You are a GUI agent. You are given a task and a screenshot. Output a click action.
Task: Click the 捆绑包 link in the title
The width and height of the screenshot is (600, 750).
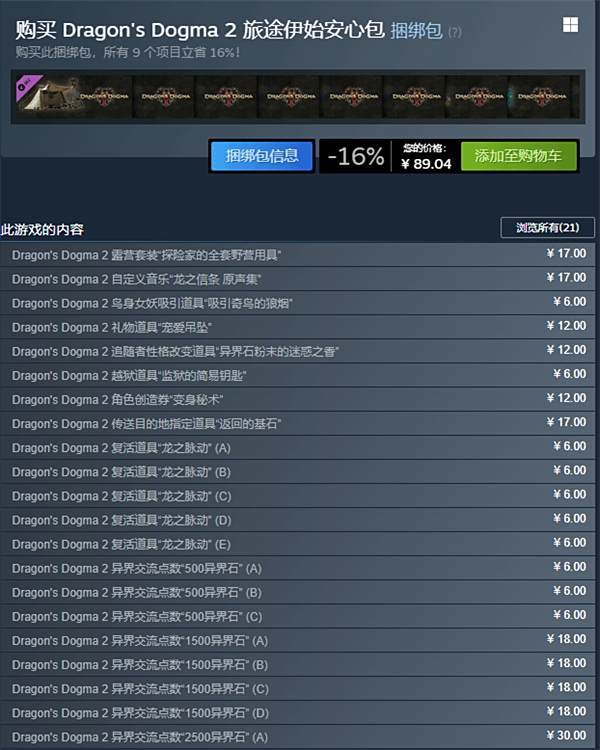click(x=416, y=31)
